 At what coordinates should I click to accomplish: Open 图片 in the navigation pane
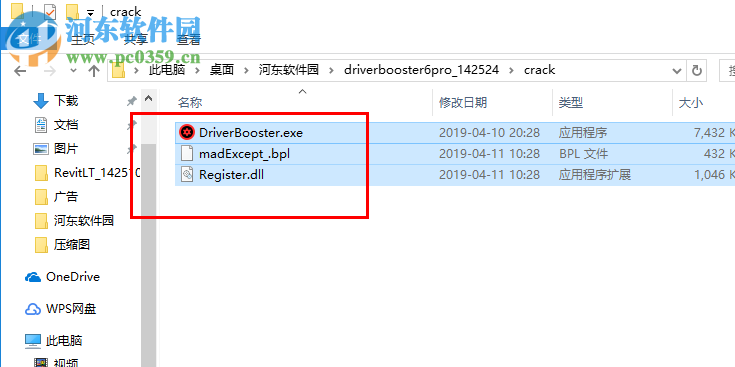[66, 149]
